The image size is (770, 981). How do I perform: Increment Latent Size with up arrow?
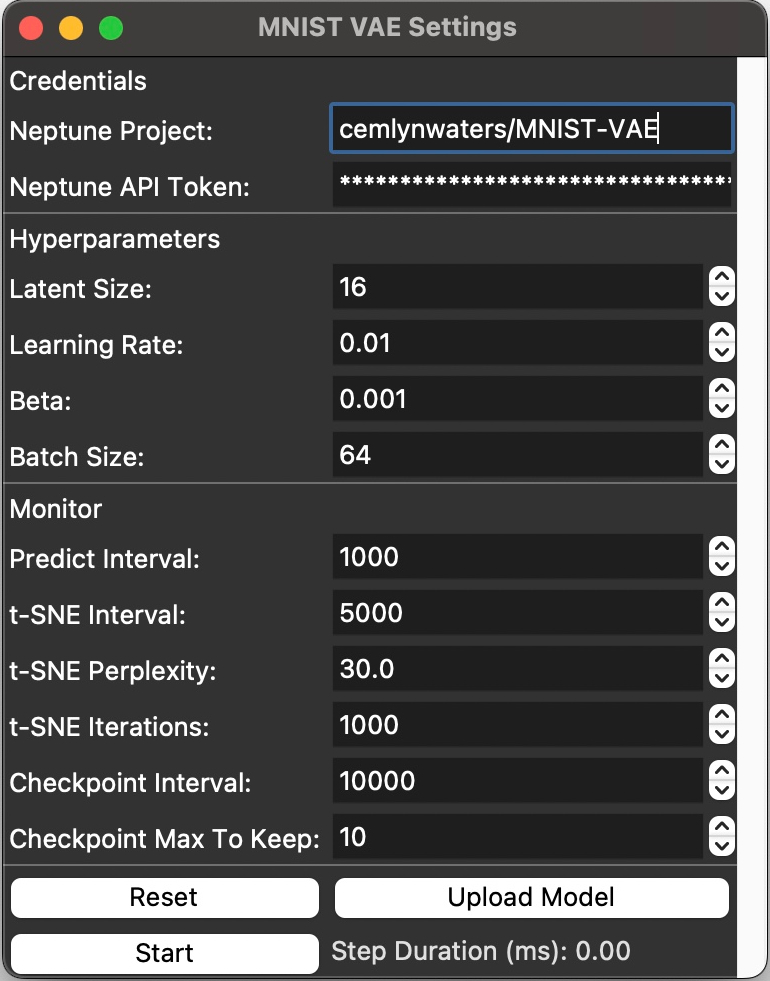pyautogui.click(x=722, y=278)
